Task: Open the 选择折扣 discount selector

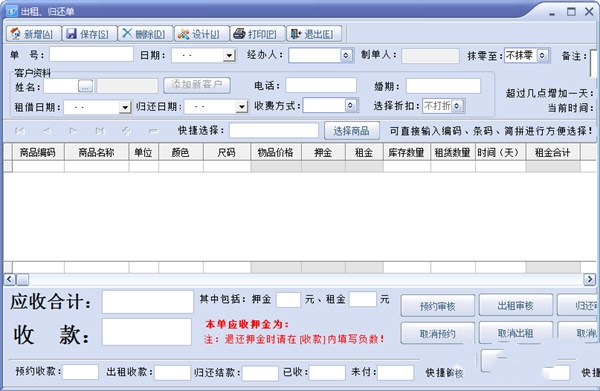Action: (457, 106)
